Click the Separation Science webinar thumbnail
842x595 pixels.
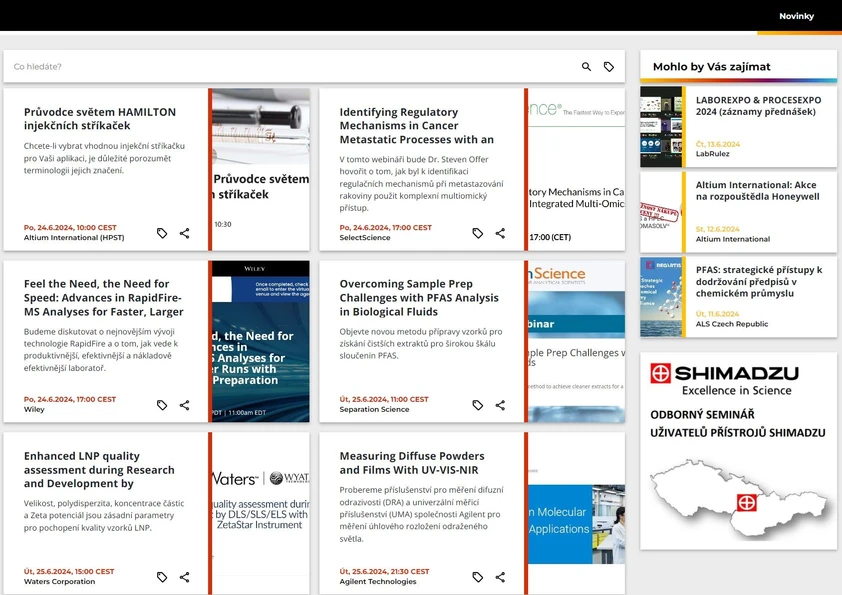(x=576, y=341)
